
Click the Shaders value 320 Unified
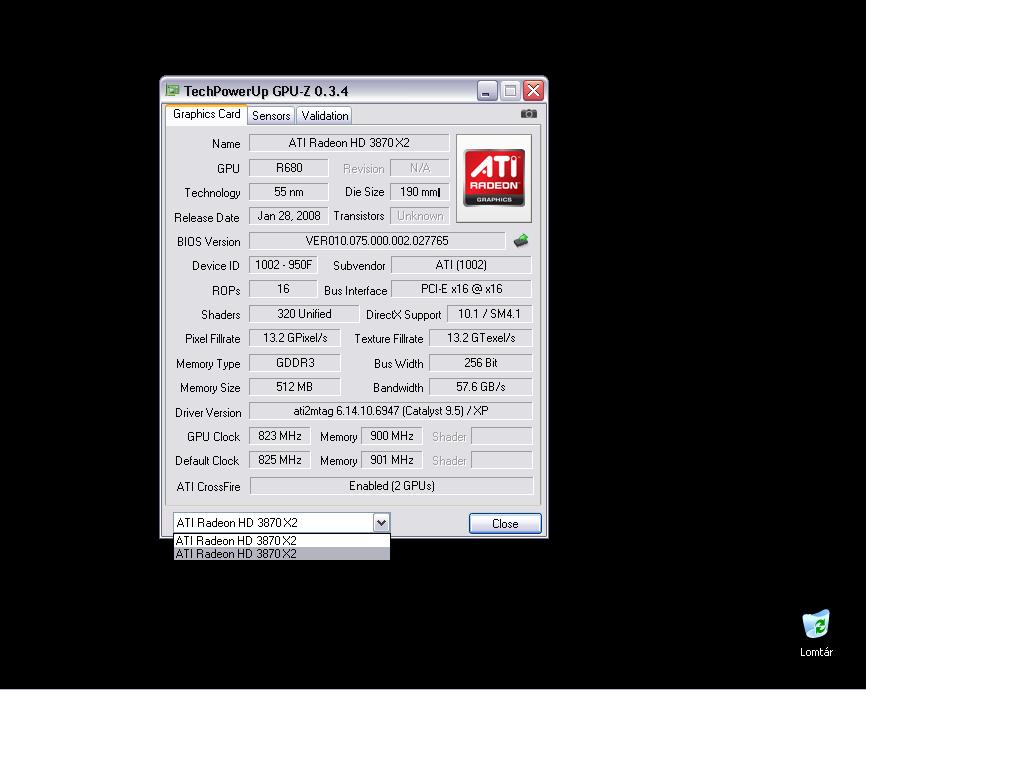pyautogui.click(x=304, y=314)
